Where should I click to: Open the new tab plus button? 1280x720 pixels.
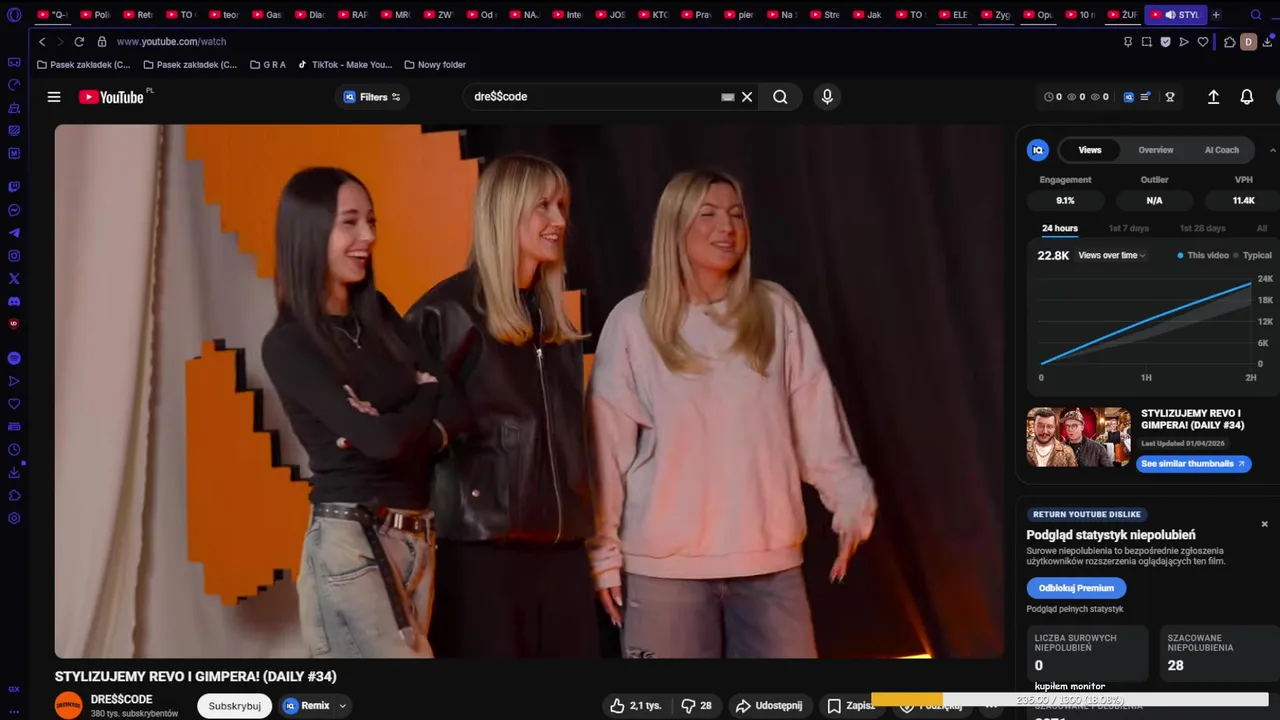point(1216,15)
